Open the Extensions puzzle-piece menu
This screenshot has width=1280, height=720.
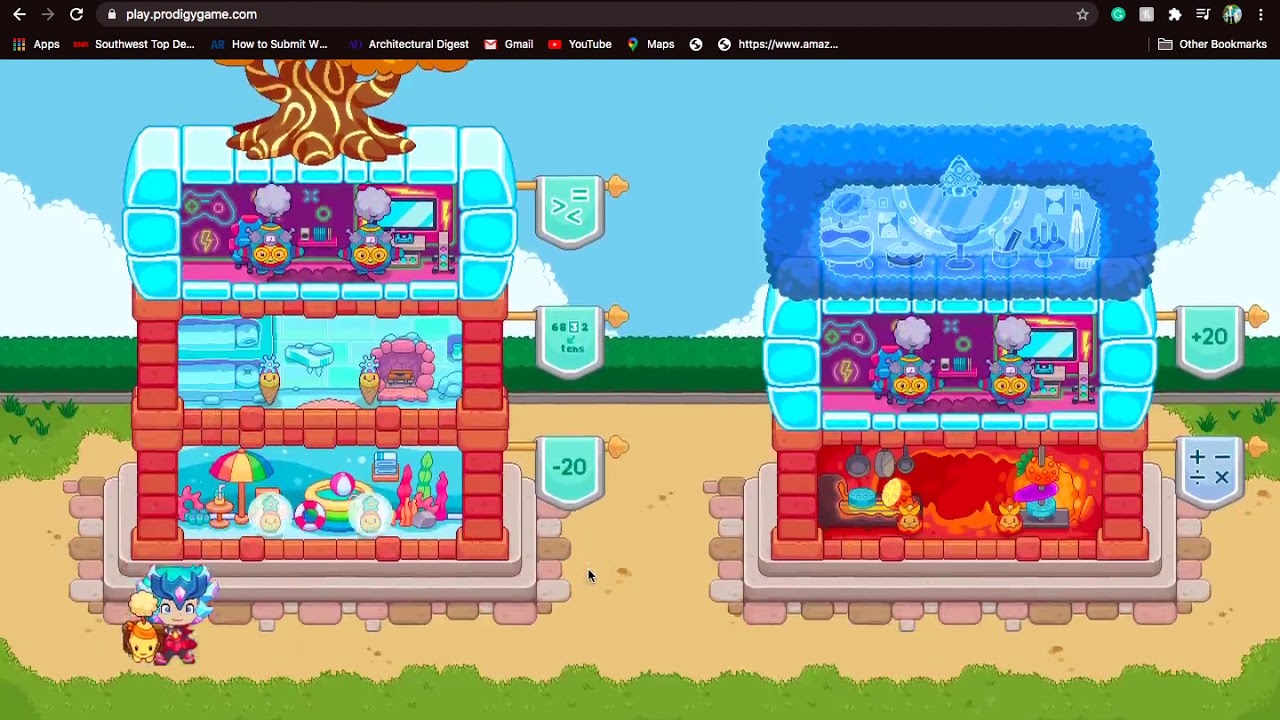point(1175,14)
